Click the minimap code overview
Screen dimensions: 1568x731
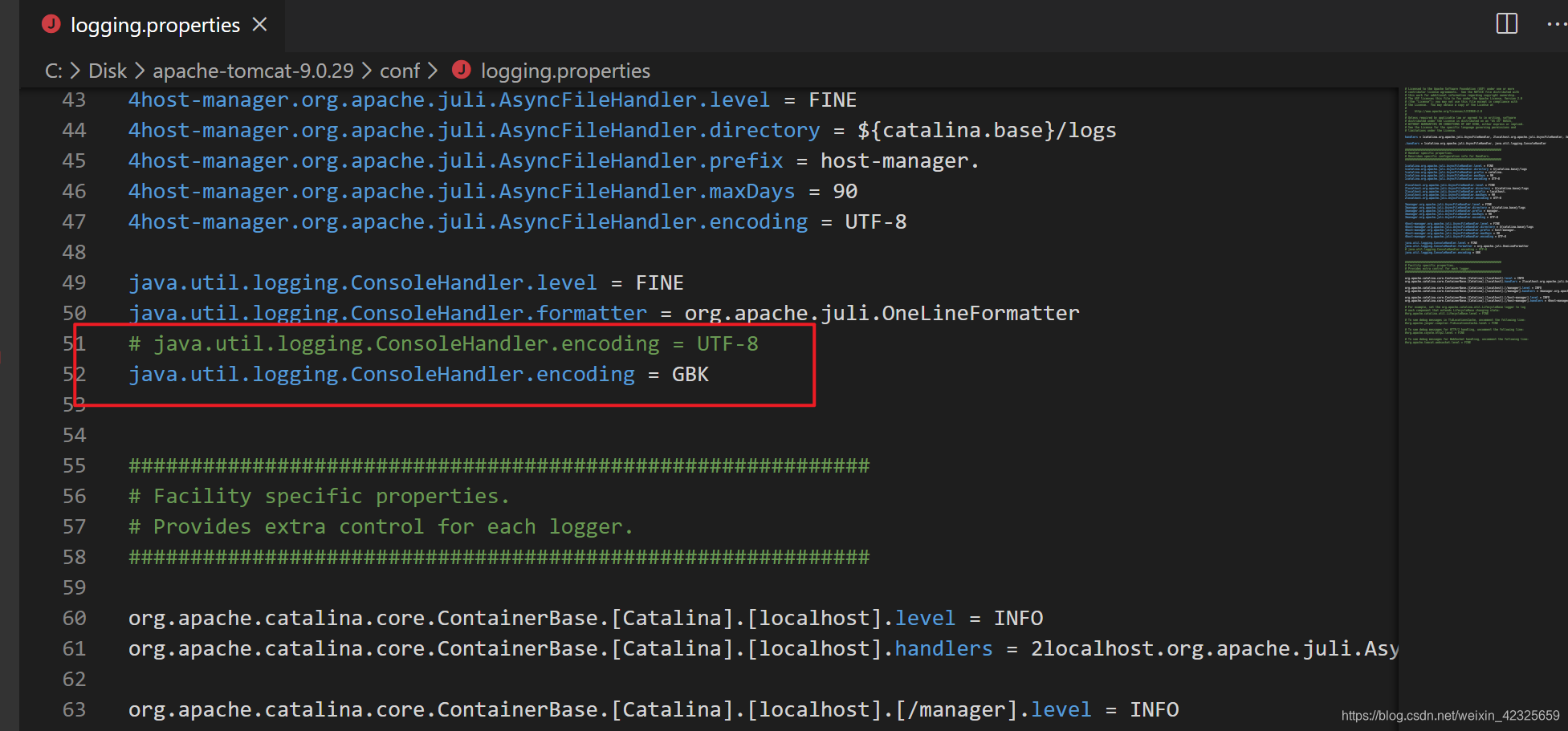point(1484,217)
